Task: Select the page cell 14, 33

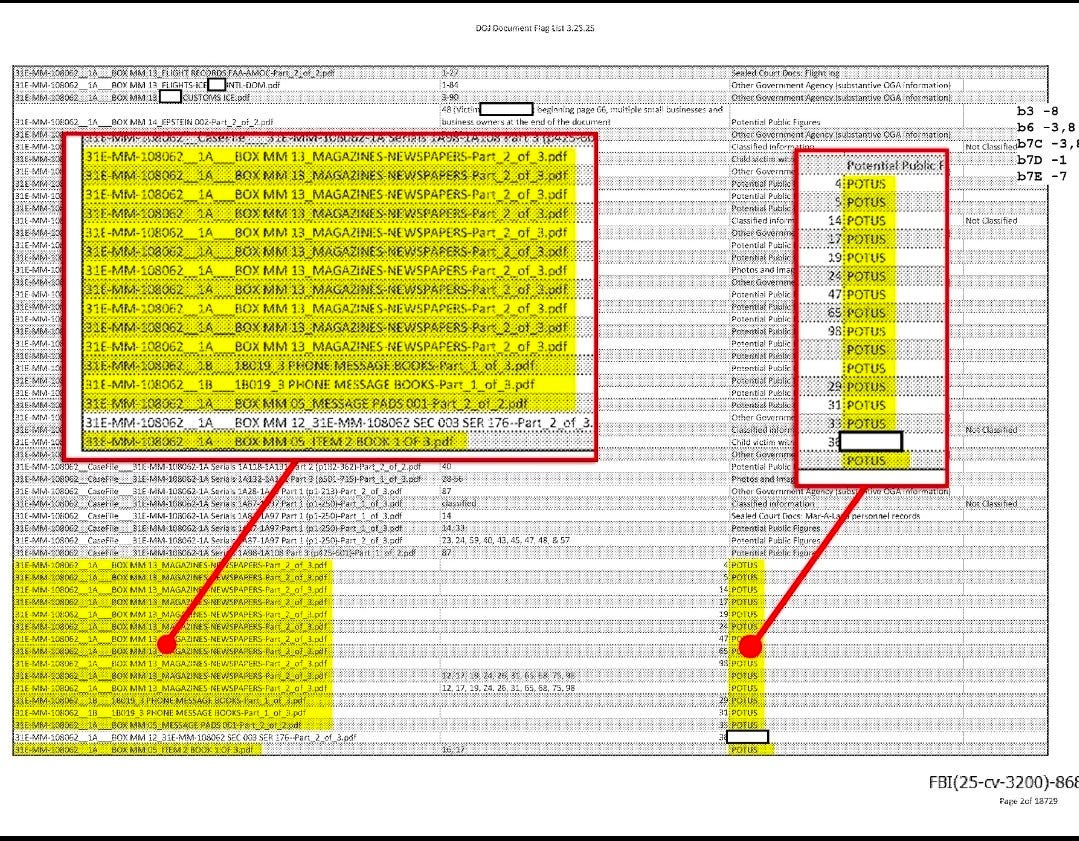Action: pyautogui.click(x=453, y=529)
